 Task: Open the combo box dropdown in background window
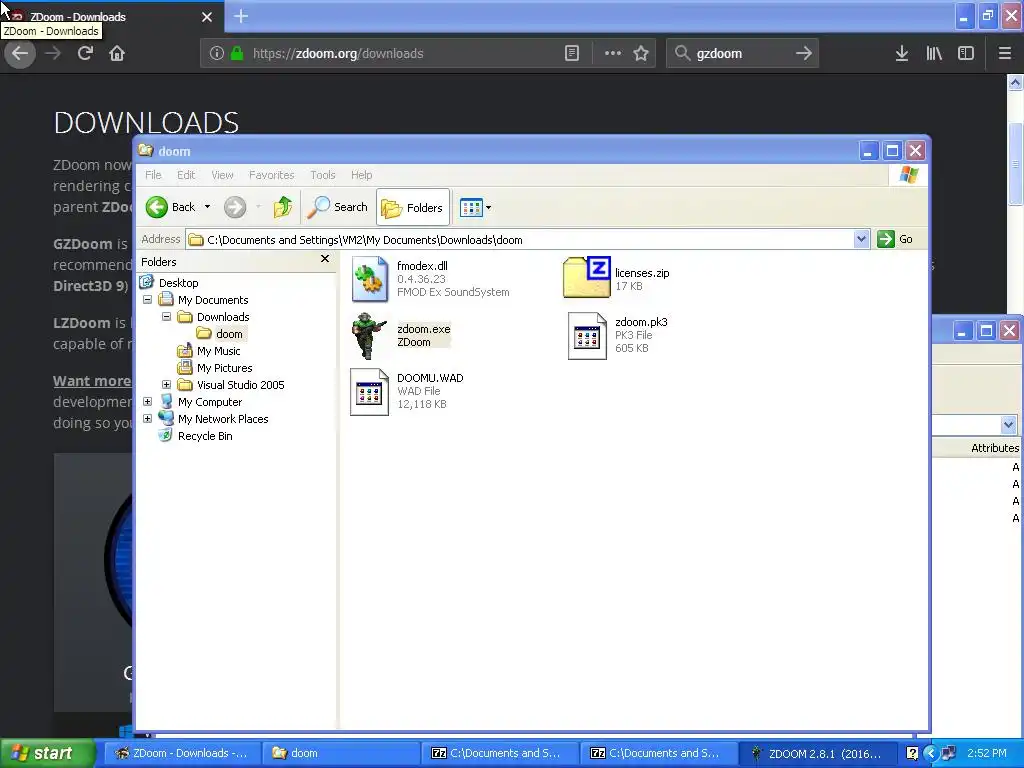(1008, 424)
